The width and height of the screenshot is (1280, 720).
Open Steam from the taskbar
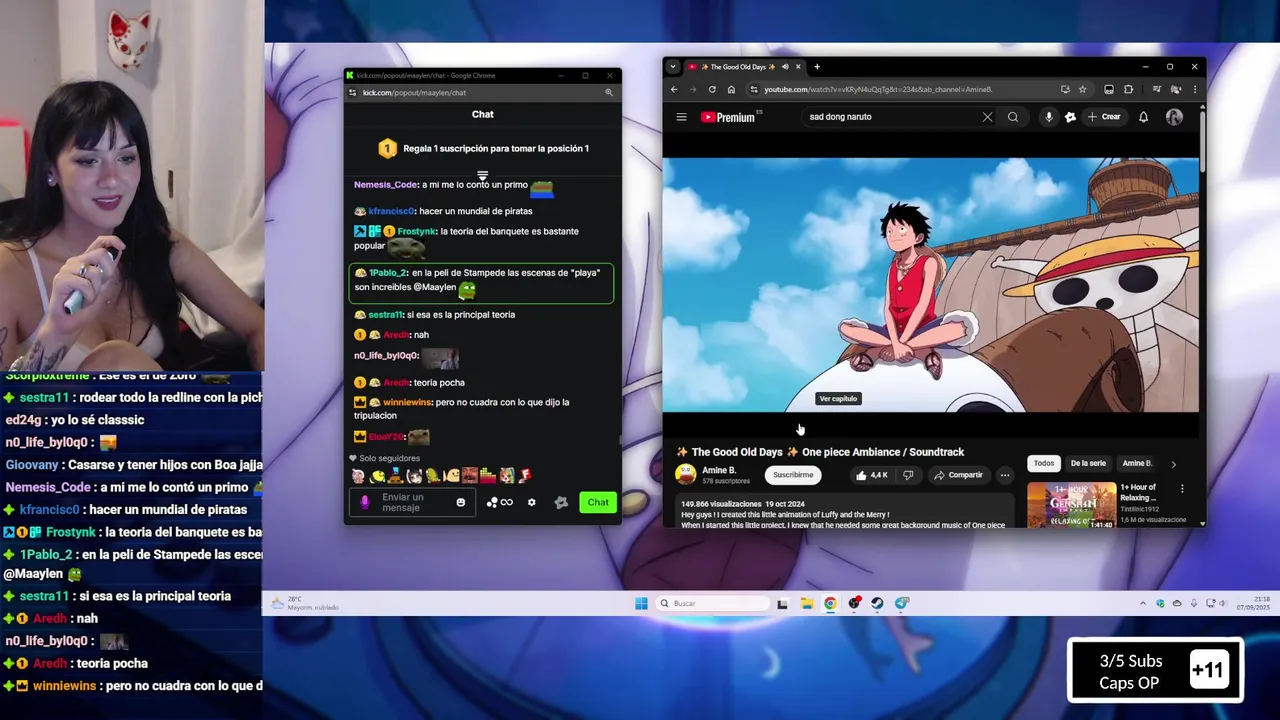click(x=877, y=603)
